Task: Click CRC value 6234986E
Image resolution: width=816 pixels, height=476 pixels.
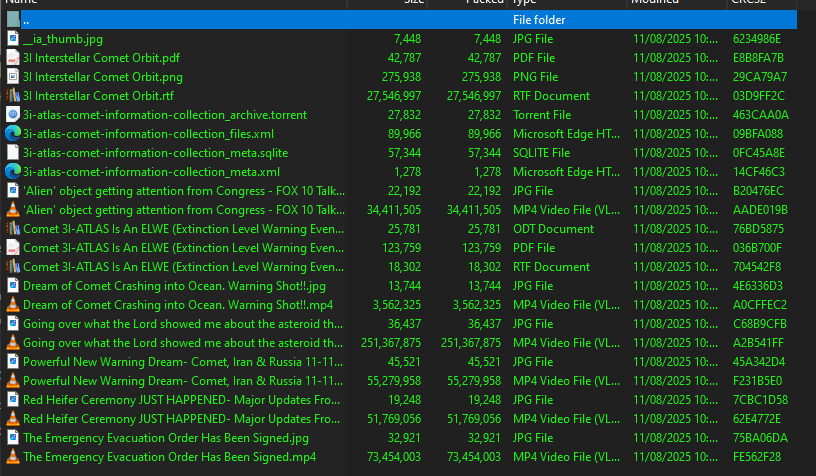Action: pos(757,39)
